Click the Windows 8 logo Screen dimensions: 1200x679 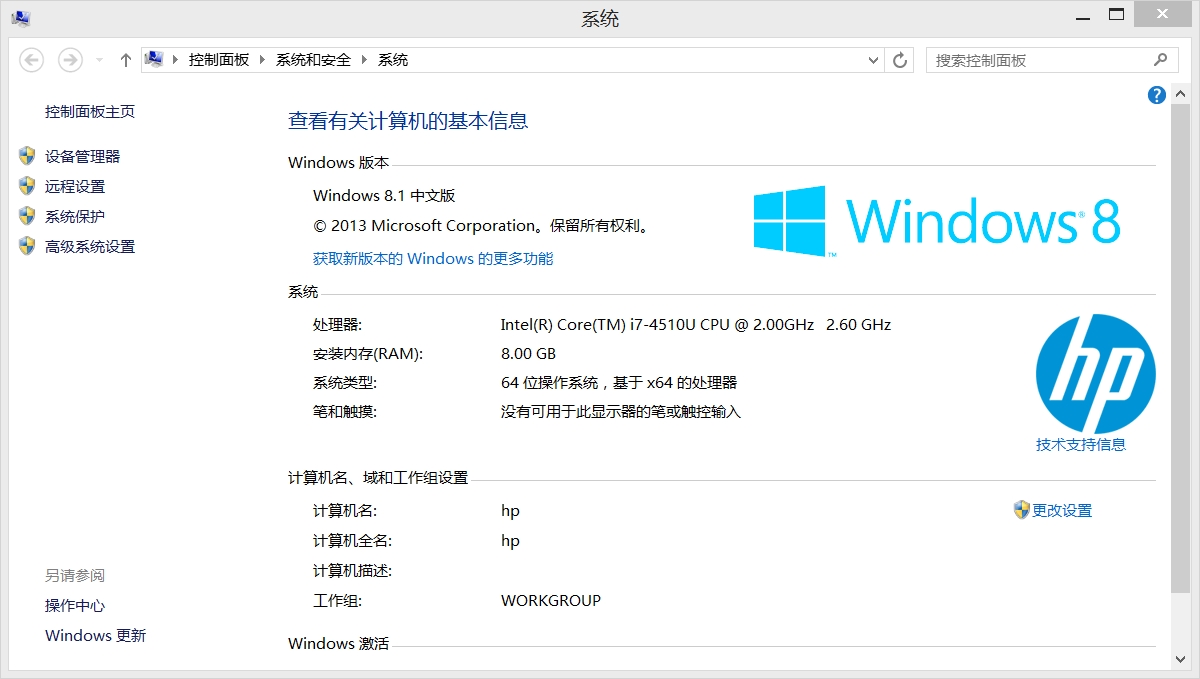(x=937, y=221)
